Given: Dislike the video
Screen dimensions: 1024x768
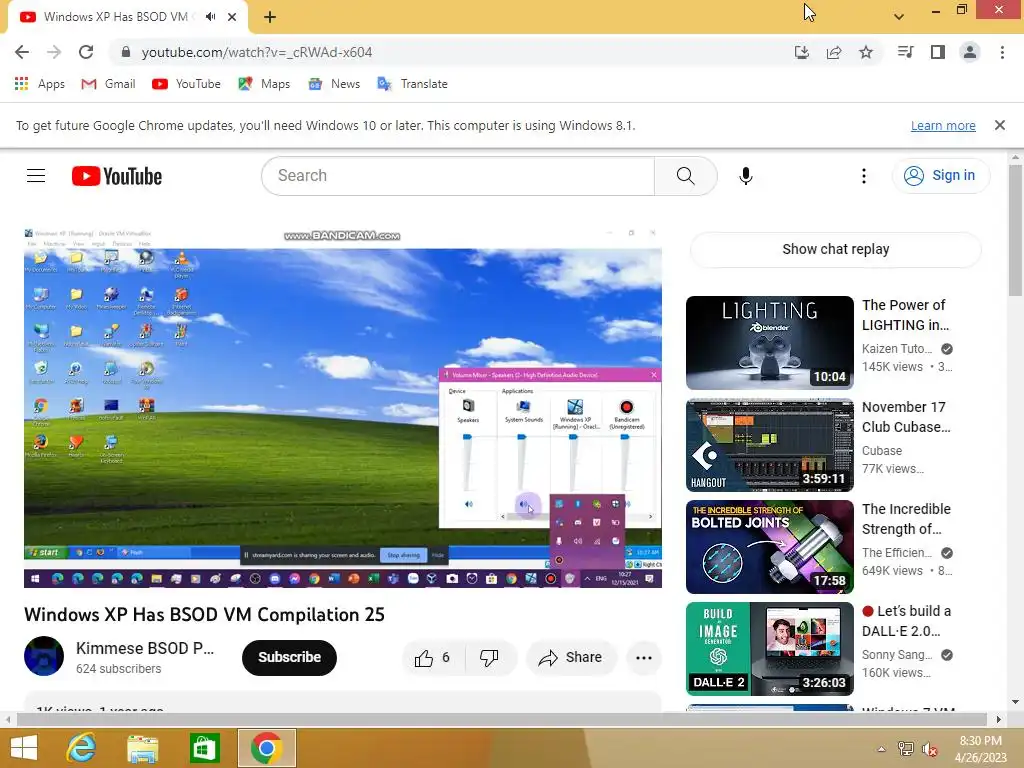Looking at the screenshot, I should pyautogui.click(x=490, y=657).
